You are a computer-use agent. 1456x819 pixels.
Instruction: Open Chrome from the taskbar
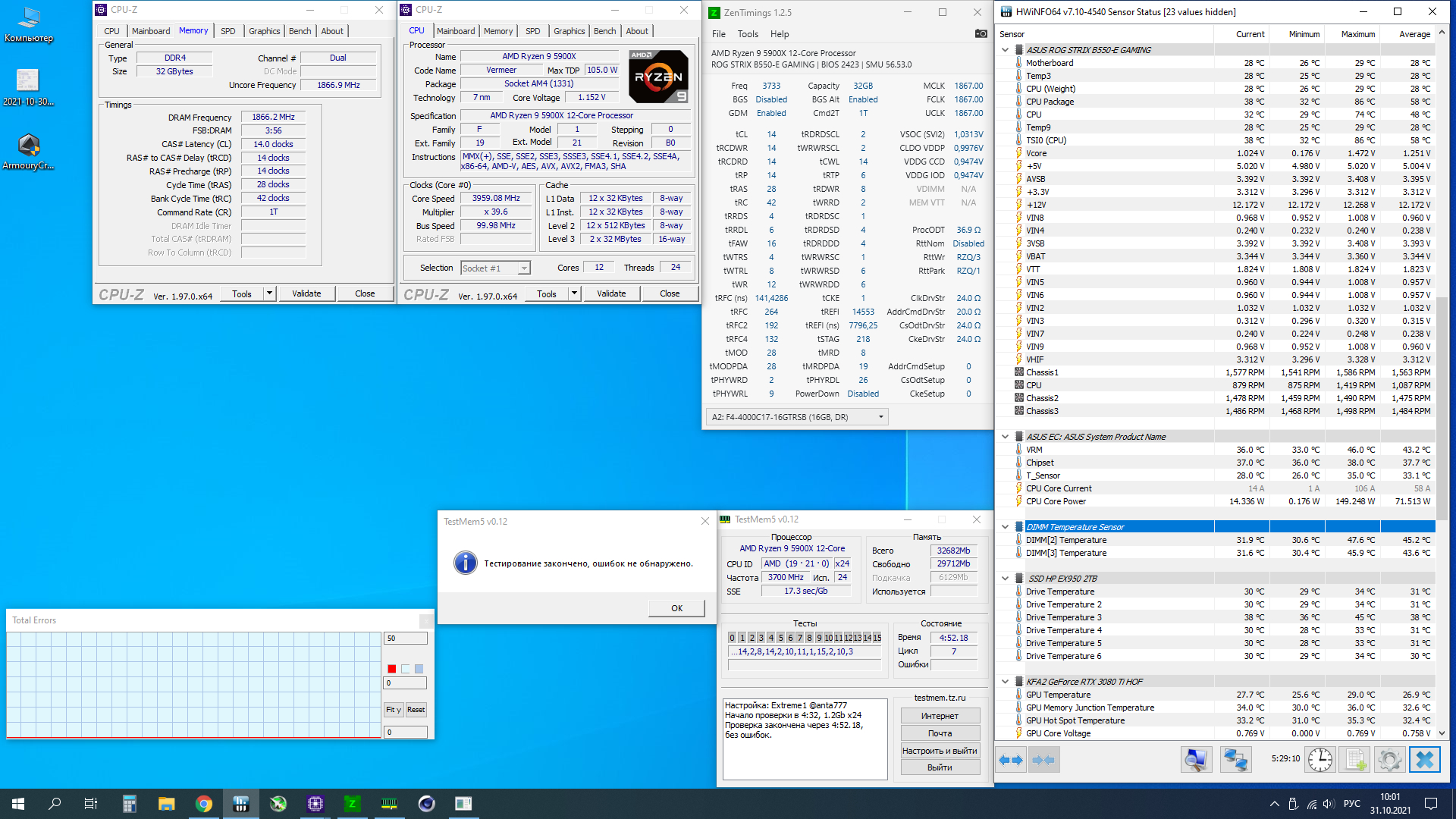203,804
